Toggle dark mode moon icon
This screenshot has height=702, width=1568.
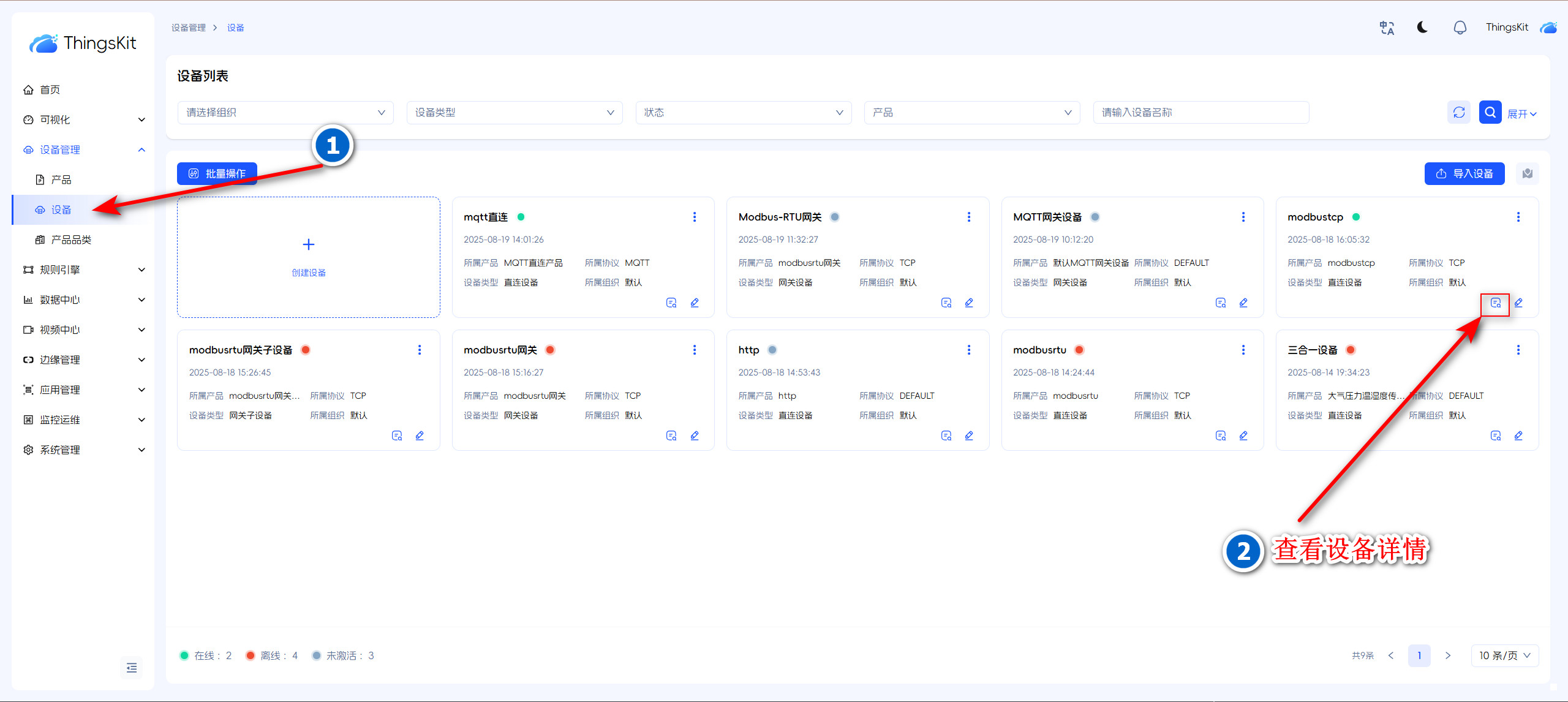click(x=1422, y=28)
